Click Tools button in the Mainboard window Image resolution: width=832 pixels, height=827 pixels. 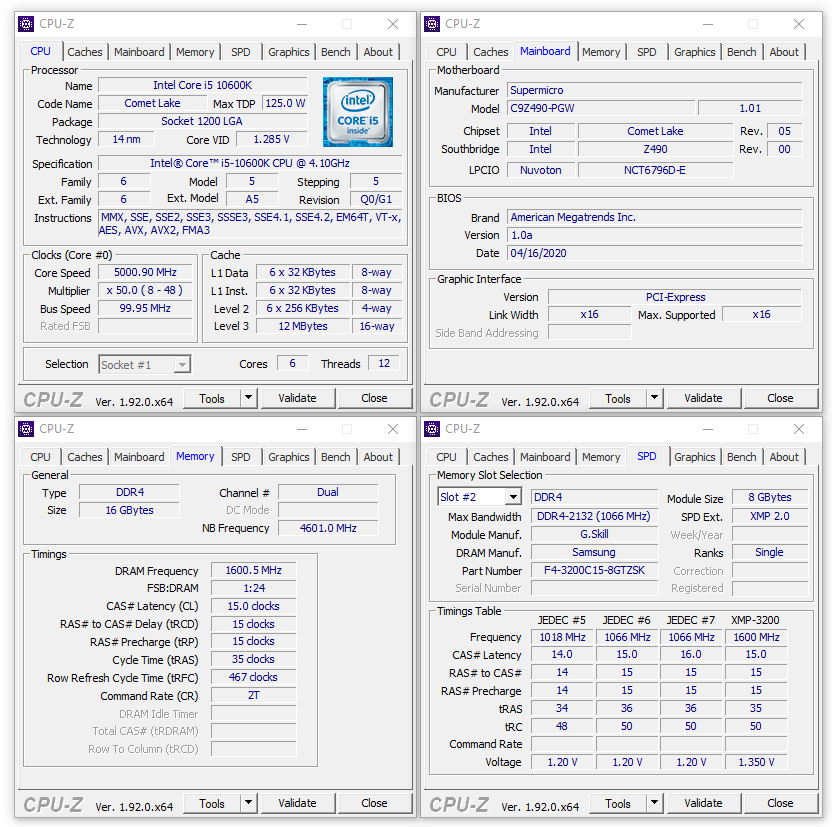[x=618, y=398]
